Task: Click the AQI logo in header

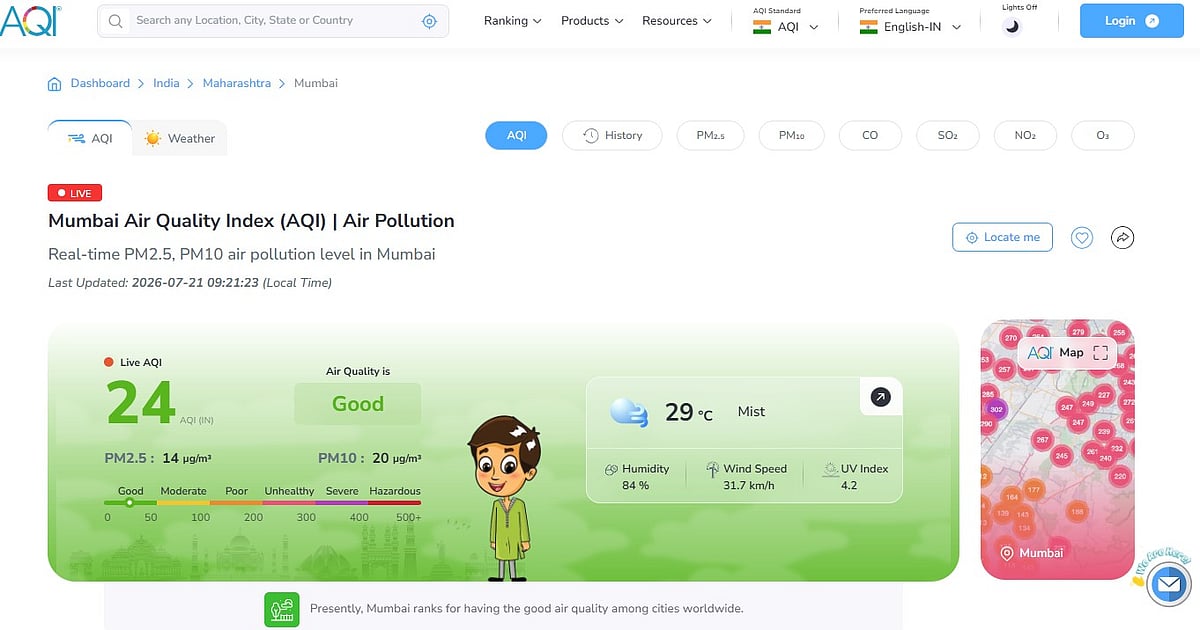Action: [30, 20]
